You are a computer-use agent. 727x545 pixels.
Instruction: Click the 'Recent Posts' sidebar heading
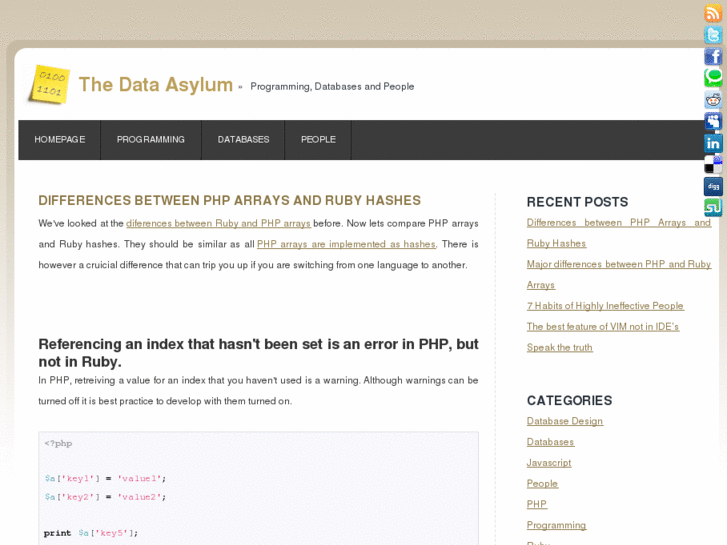pos(577,202)
